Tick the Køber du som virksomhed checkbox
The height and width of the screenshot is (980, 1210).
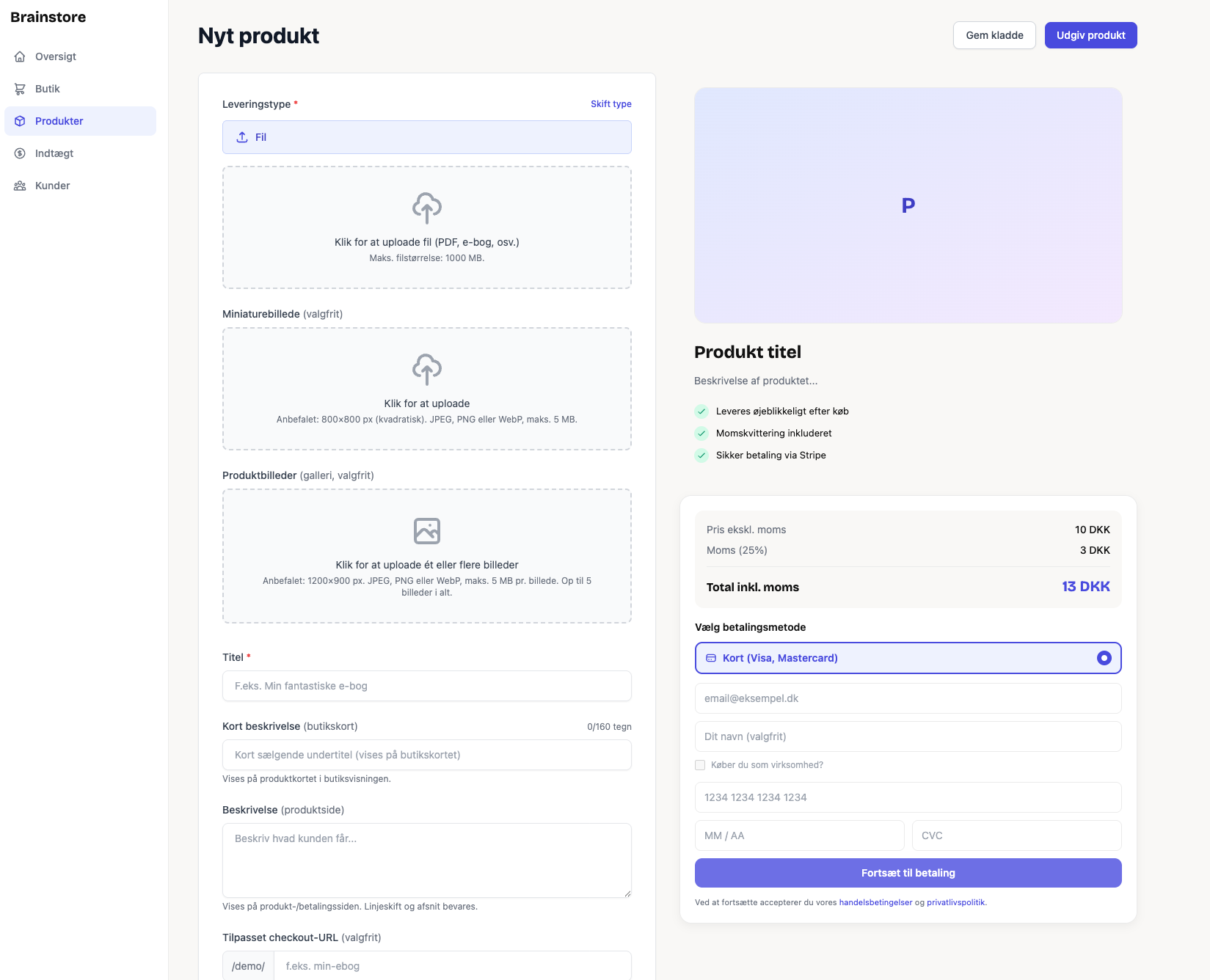[x=700, y=765]
